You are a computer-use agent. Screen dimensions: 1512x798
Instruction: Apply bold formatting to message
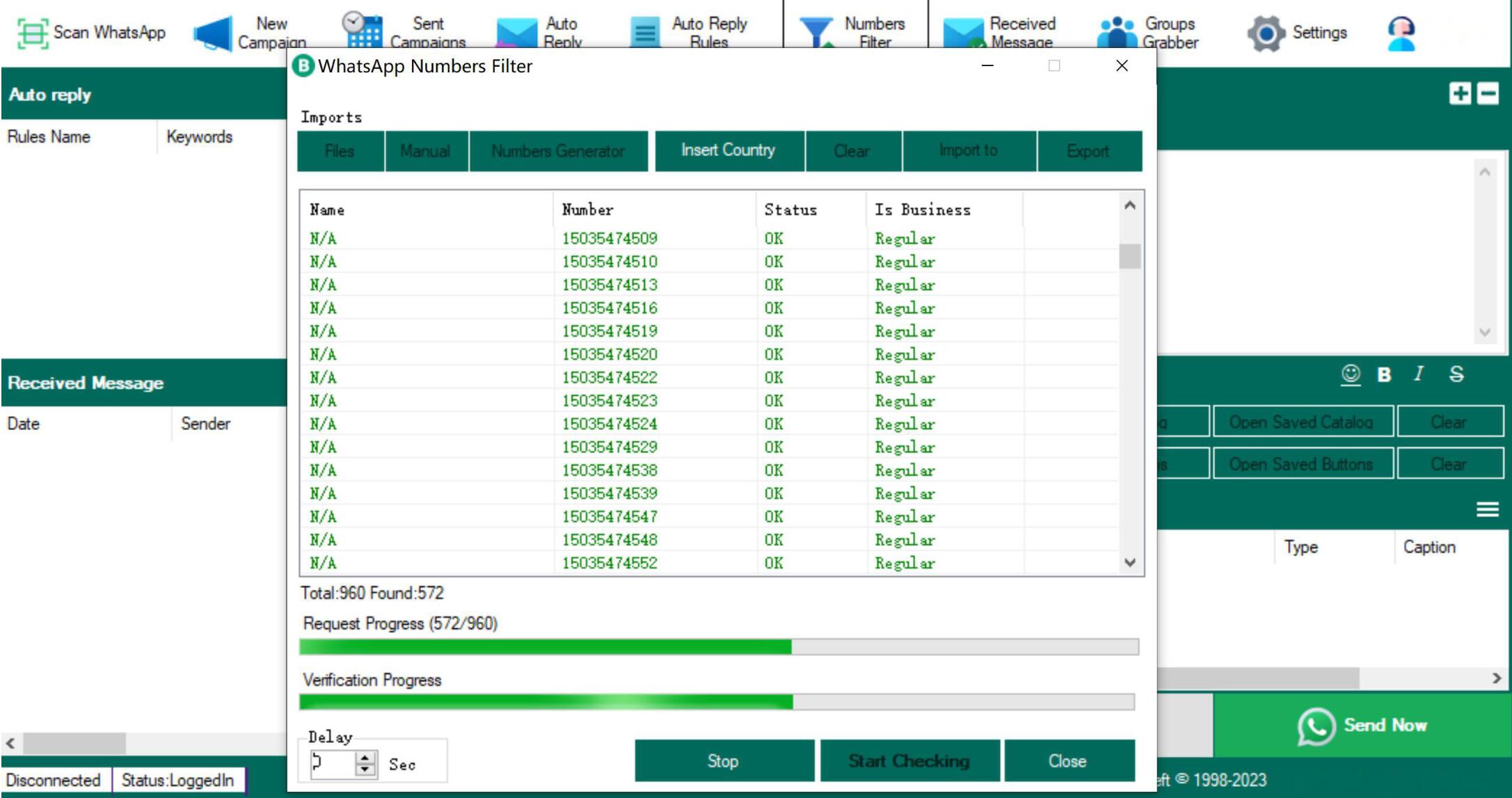coord(1384,374)
